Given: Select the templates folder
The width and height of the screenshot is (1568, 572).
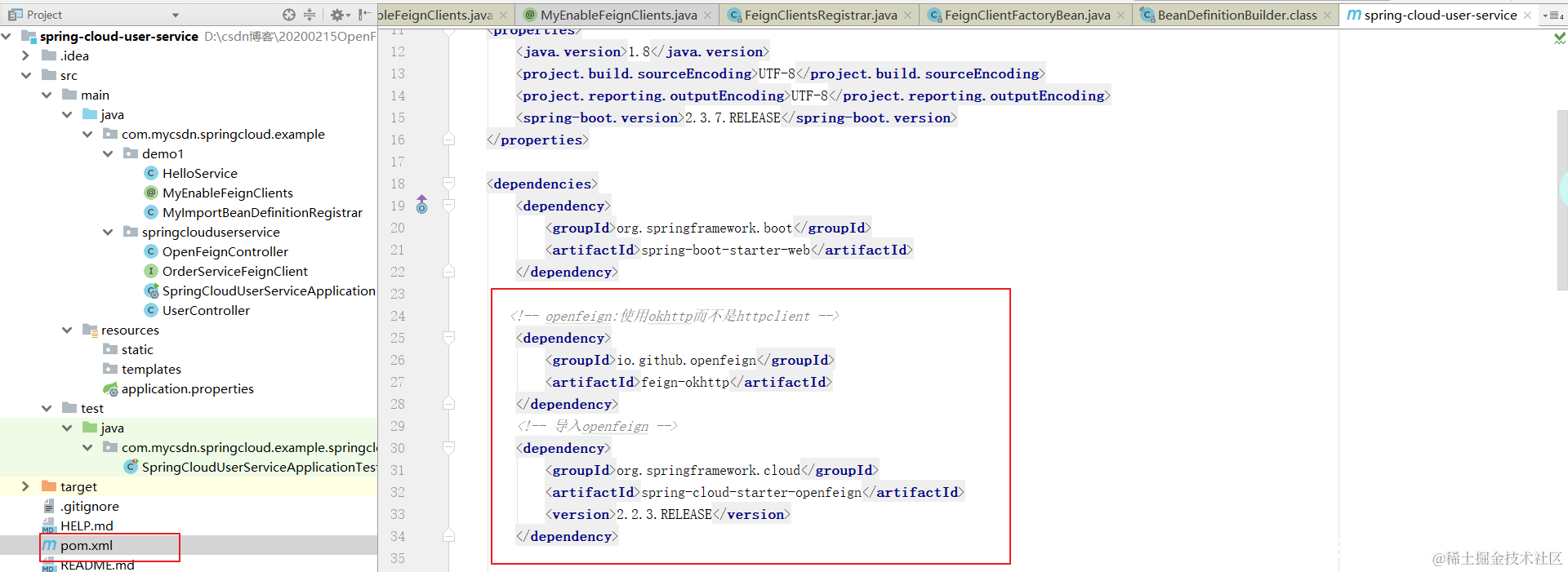Looking at the screenshot, I should point(151,369).
